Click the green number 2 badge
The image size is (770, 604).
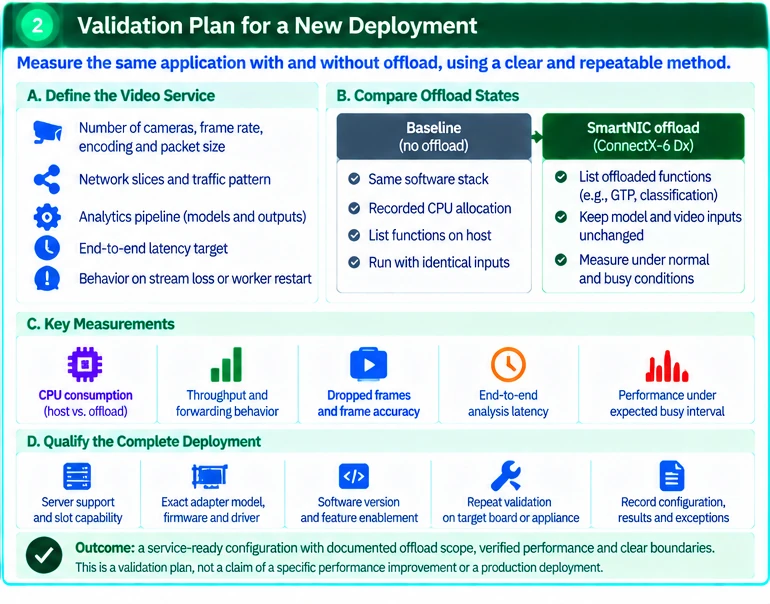click(37, 25)
